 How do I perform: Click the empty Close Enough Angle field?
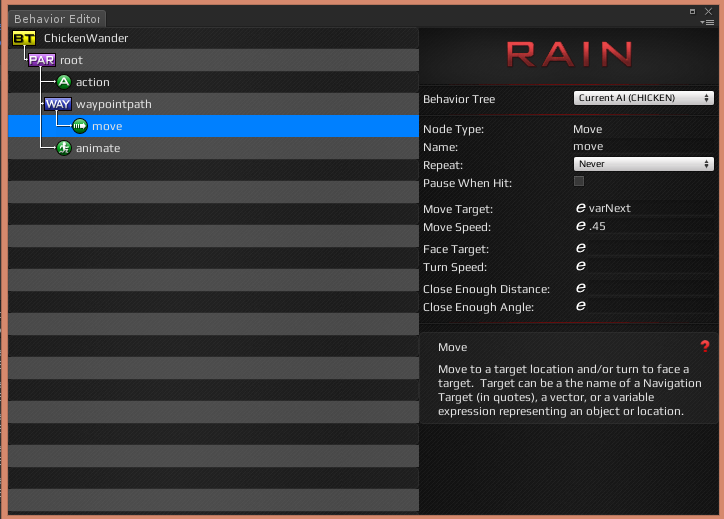pos(651,306)
